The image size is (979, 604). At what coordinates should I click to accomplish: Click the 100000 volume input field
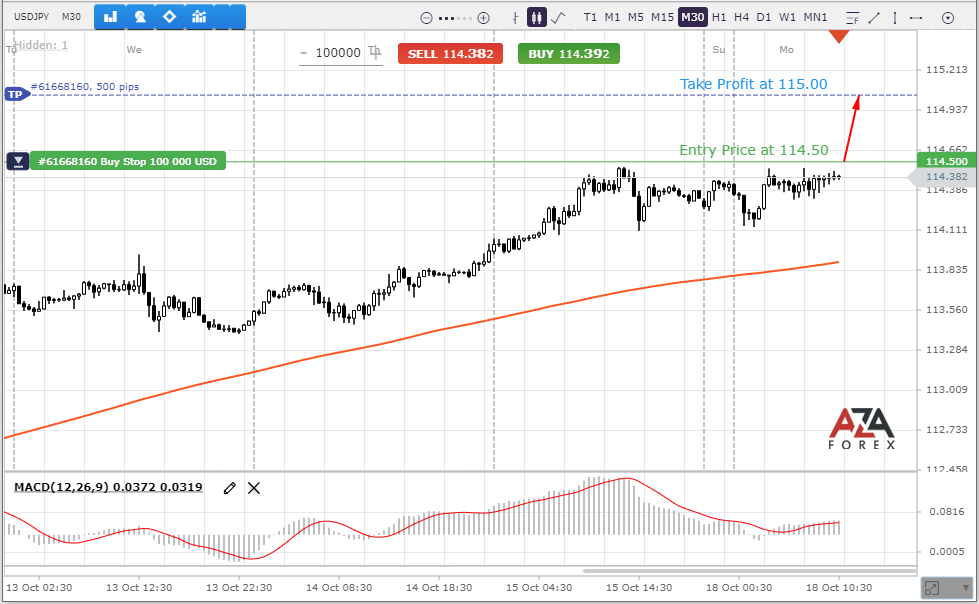coord(338,53)
